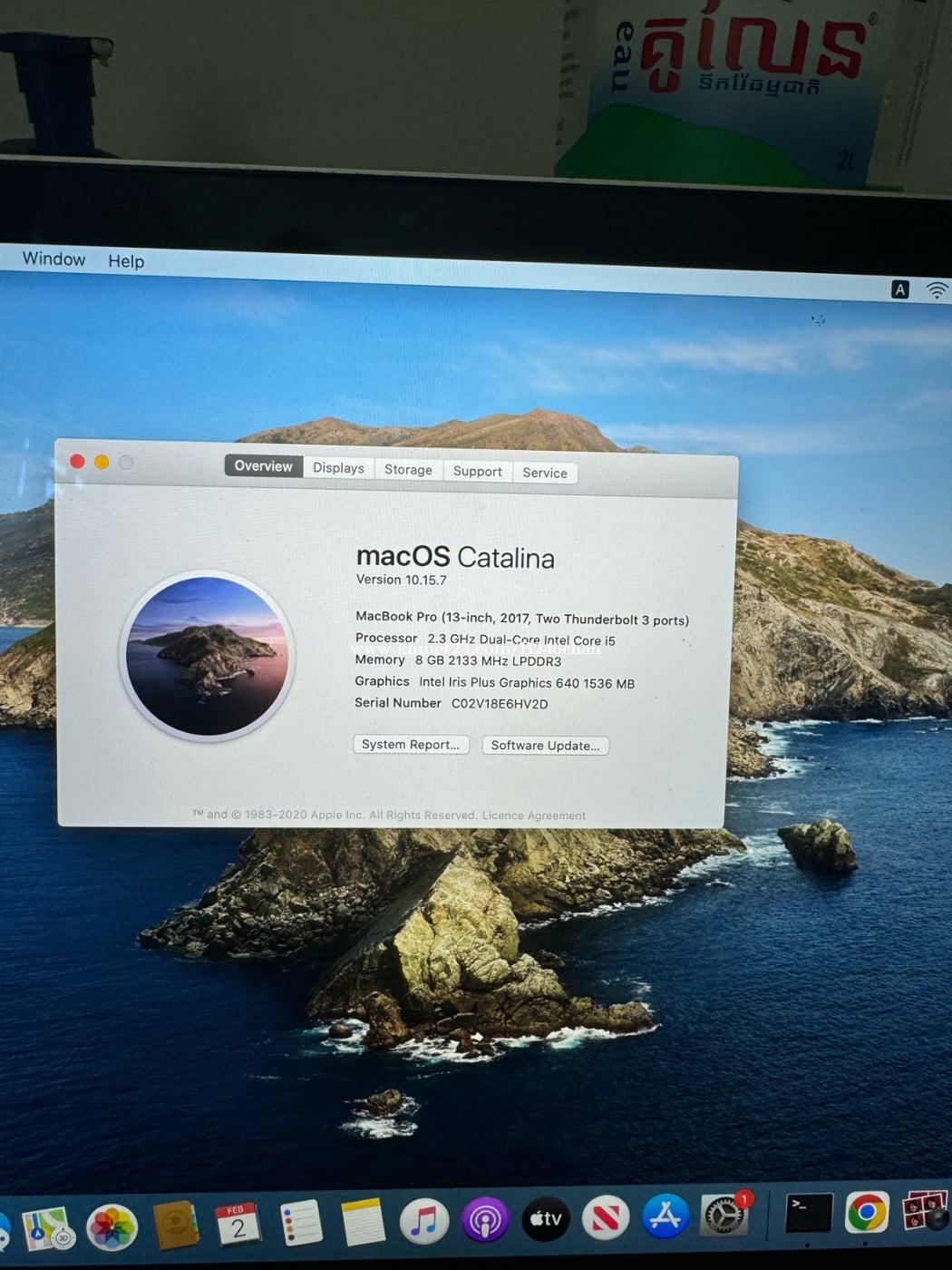952x1270 pixels.
Task: Open the News app icon
Action: pos(606,1217)
